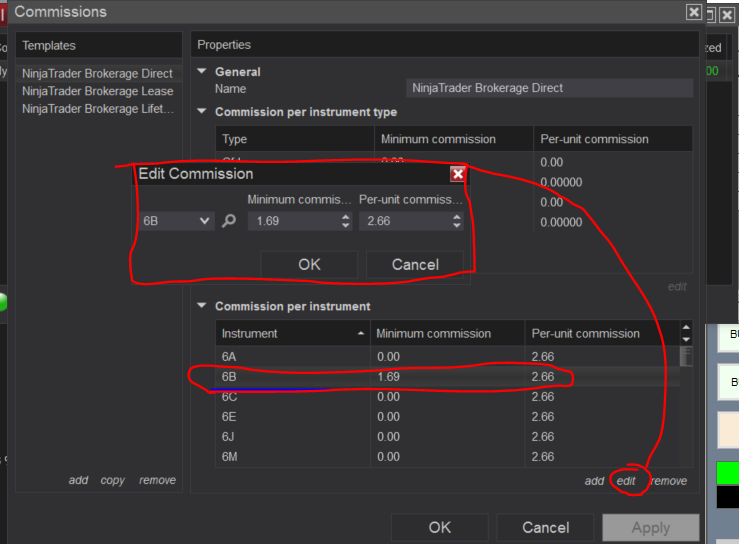Collapse the General section

[202, 71]
